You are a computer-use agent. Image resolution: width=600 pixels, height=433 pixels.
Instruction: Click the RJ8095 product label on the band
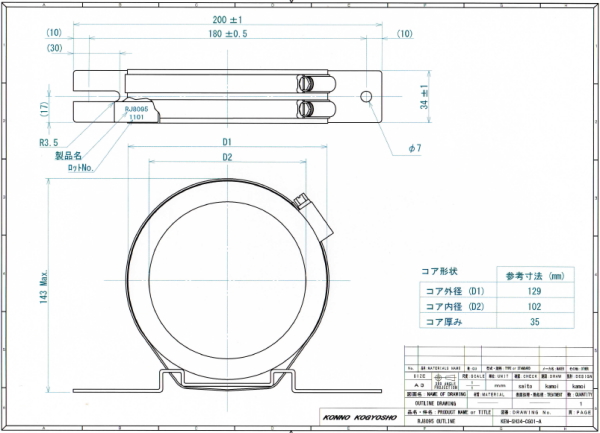tap(136, 108)
